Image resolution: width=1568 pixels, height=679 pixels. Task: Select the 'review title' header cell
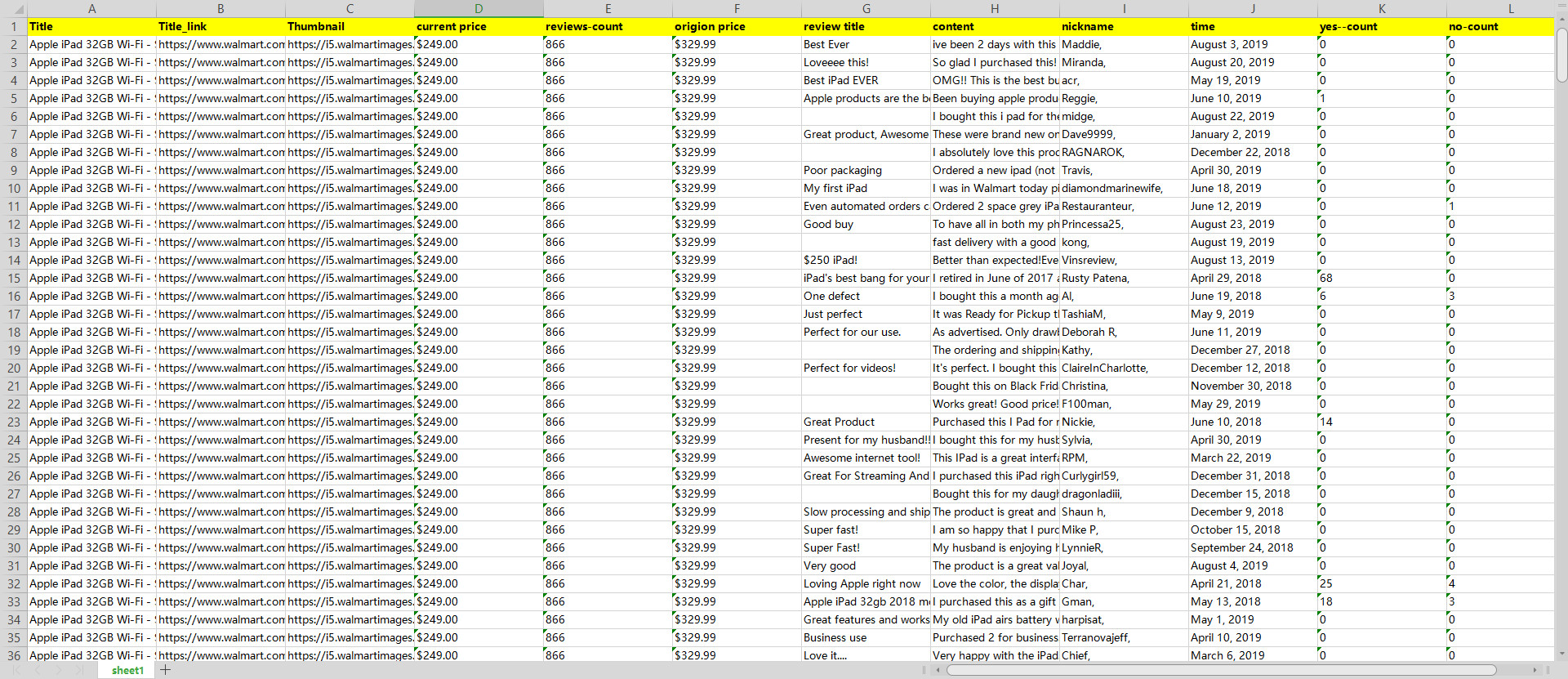[x=866, y=27]
